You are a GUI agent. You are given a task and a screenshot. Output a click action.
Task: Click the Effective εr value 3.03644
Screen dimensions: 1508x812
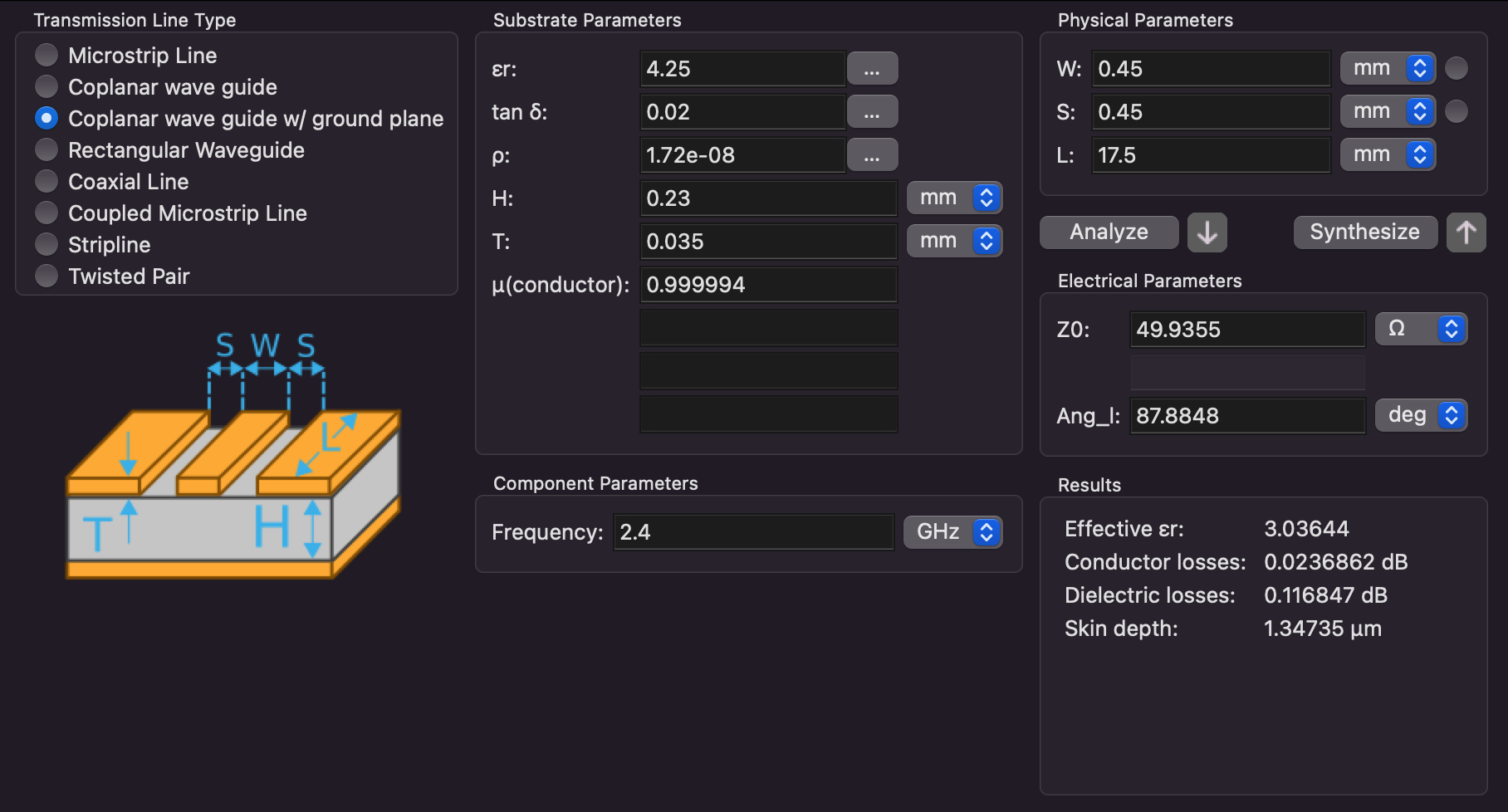[x=1306, y=529]
